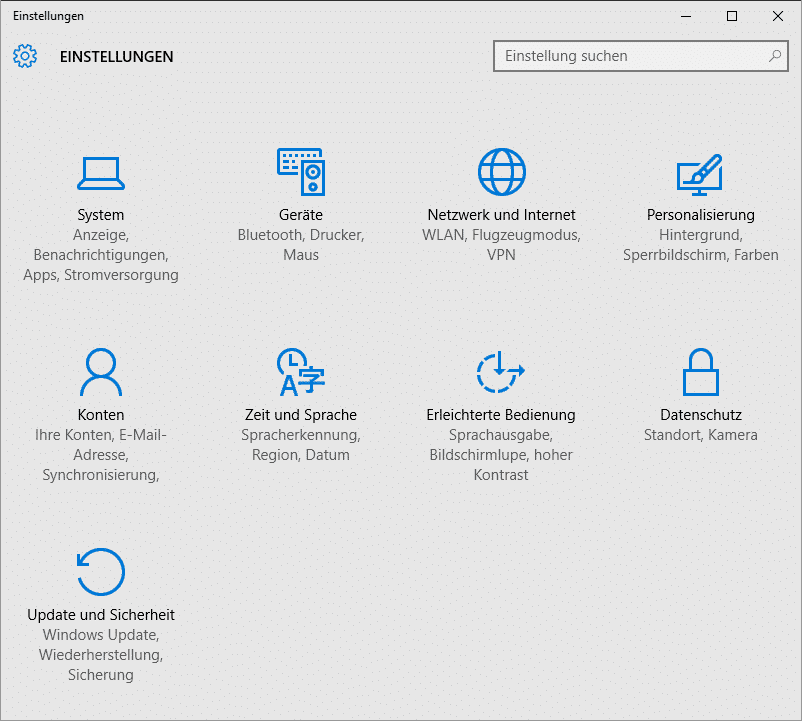Image resolution: width=802 pixels, height=721 pixels.
Task: Open the Update und Sicherheit refresh icon
Action: (x=101, y=572)
